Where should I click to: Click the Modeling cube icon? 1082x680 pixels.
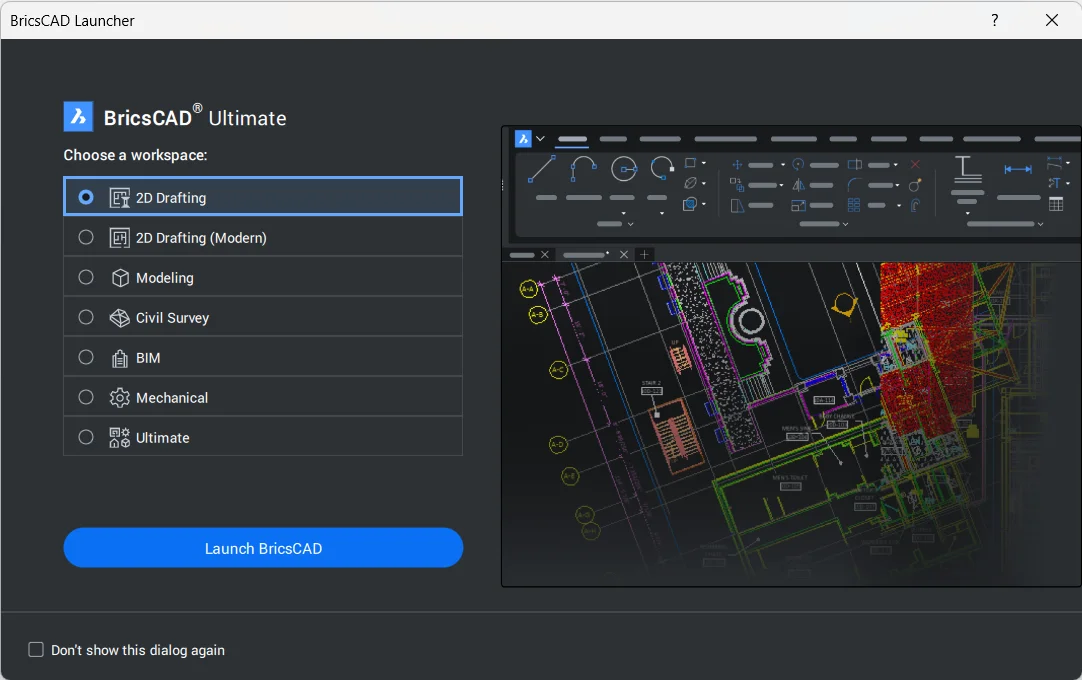(x=120, y=278)
